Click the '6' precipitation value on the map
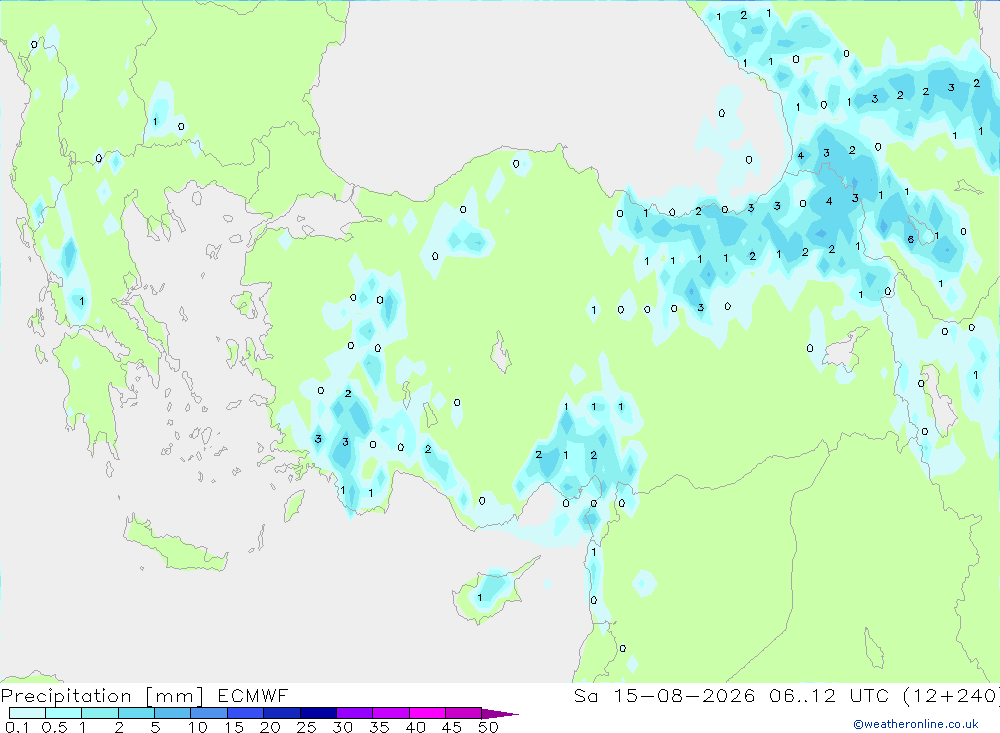Image resolution: width=1000 pixels, height=733 pixels. (x=911, y=240)
